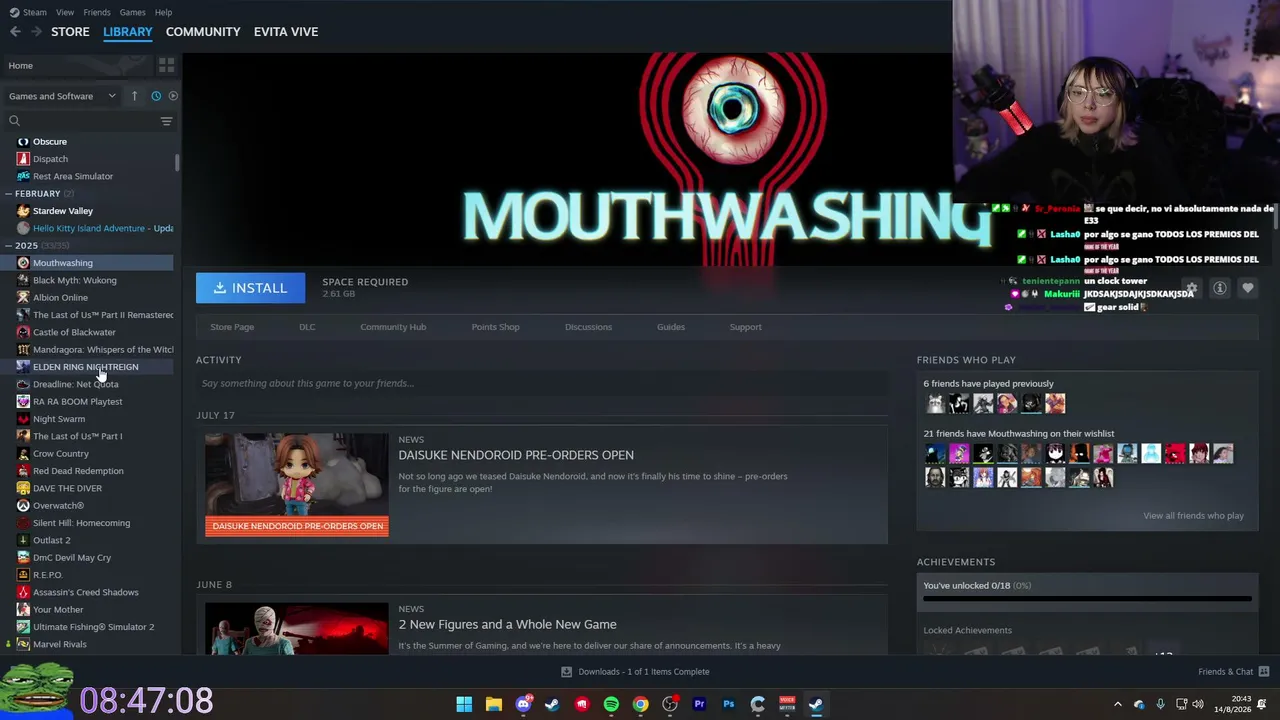The height and width of the screenshot is (720, 1280).
Task: Go back with the navigation back arrow
Action: tap(15, 32)
